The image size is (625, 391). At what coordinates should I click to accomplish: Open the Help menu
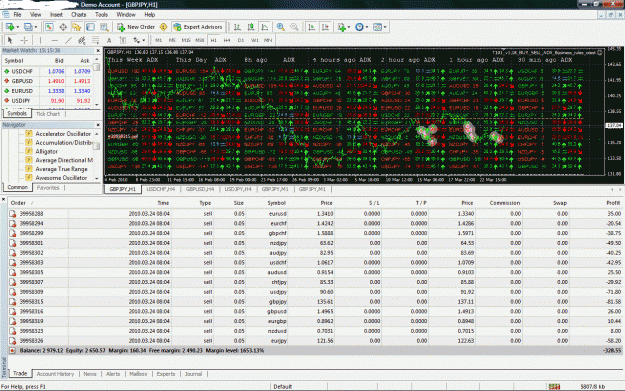(149, 15)
